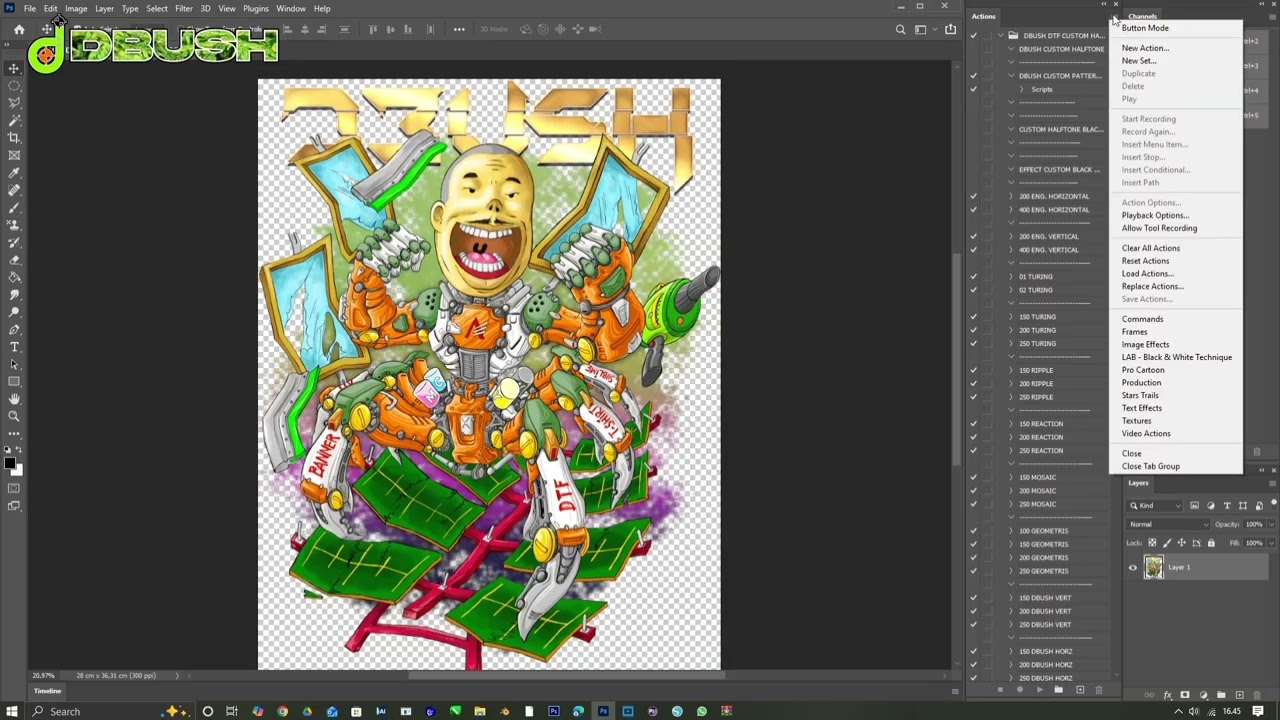Open the Edit Toolbar three-dots menu

coord(14,433)
